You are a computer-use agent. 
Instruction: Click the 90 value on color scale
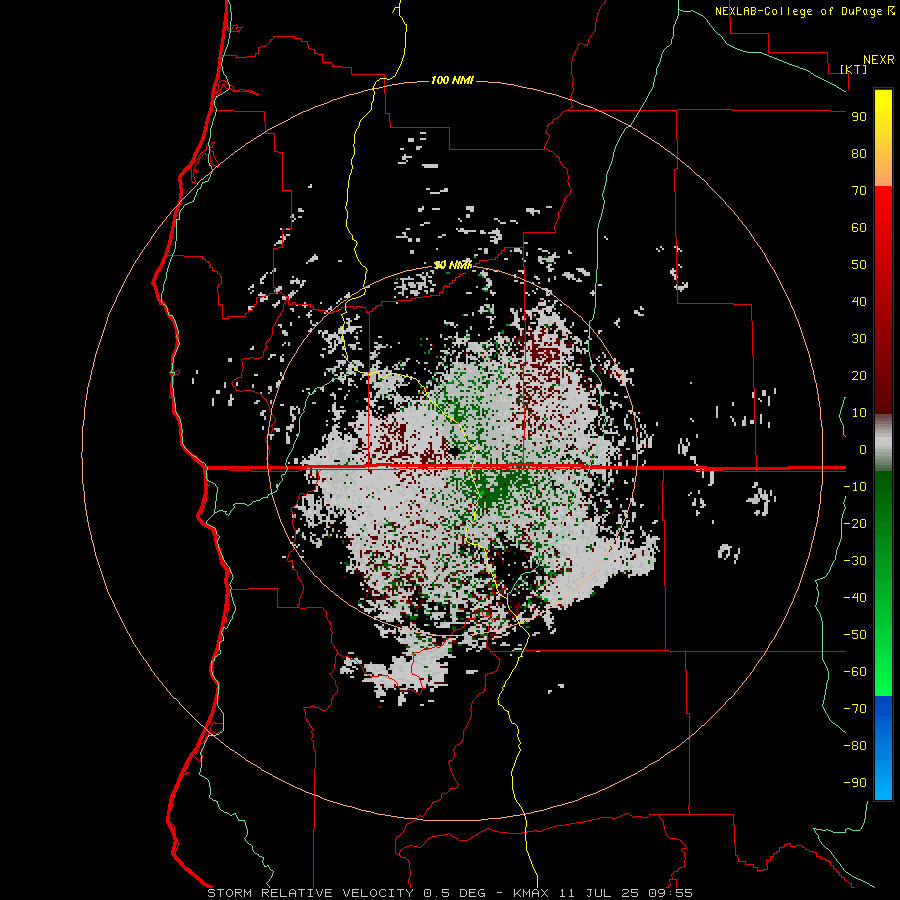coord(859,117)
